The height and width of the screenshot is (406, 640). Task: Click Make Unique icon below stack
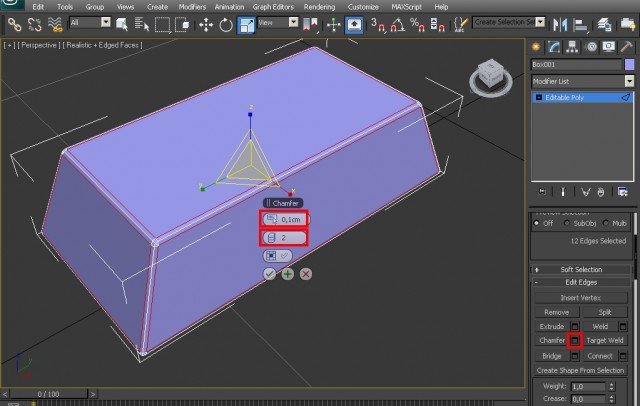pos(585,191)
